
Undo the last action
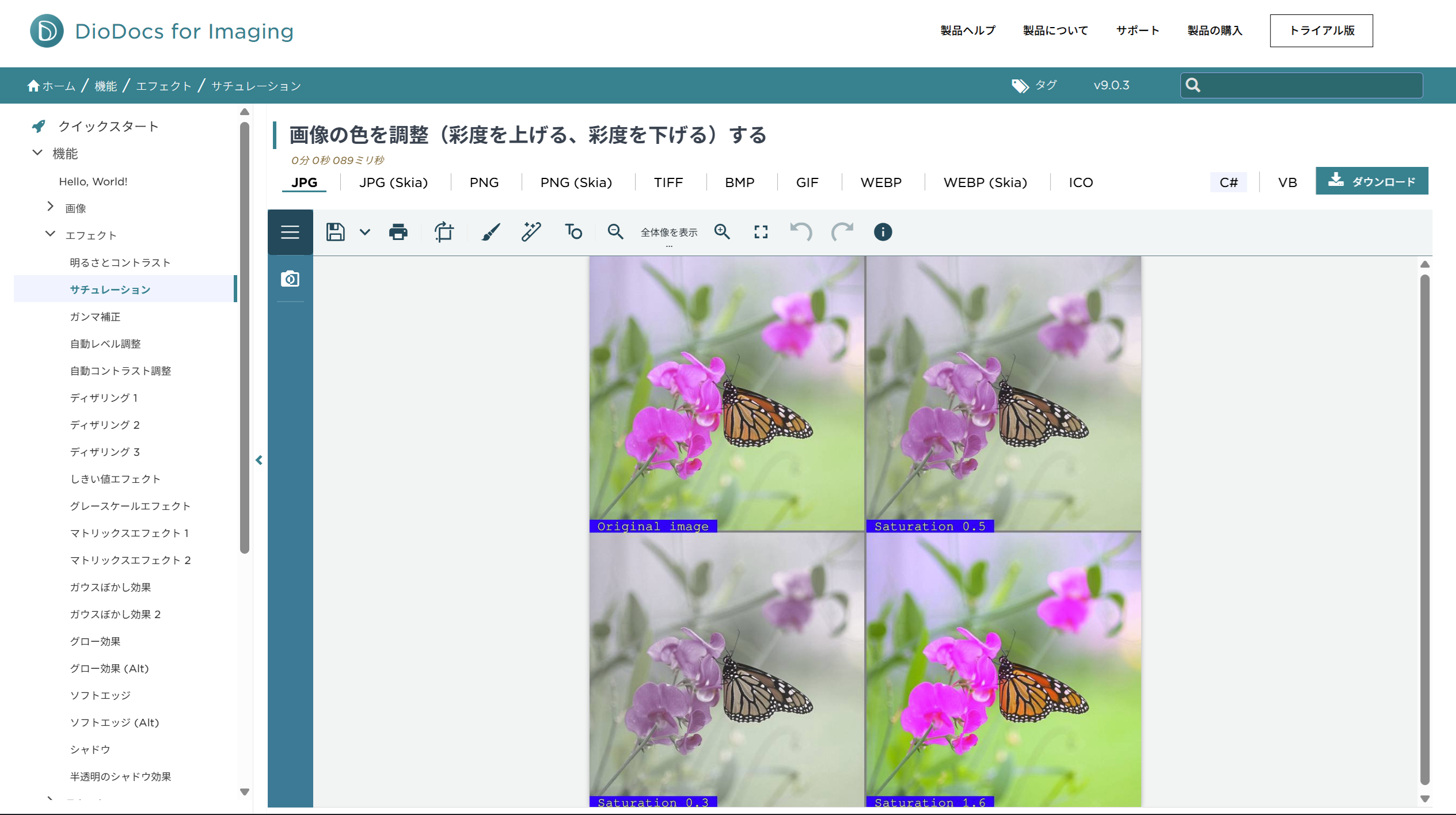[x=801, y=232]
